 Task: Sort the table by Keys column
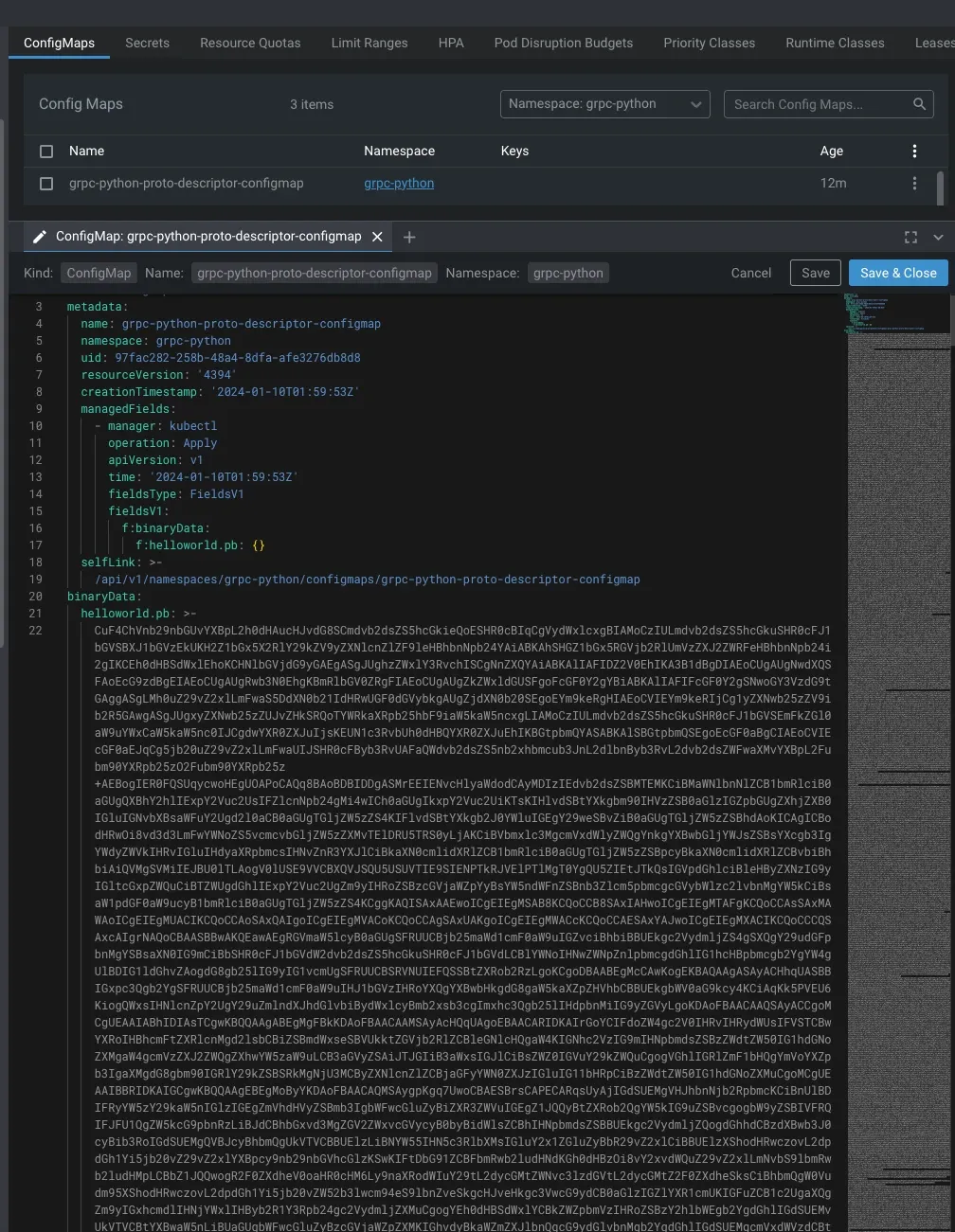(514, 151)
